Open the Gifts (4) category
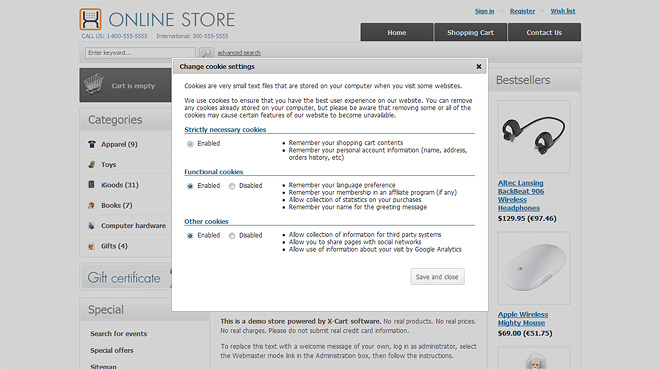This screenshot has height=369, width=660. pos(114,246)
